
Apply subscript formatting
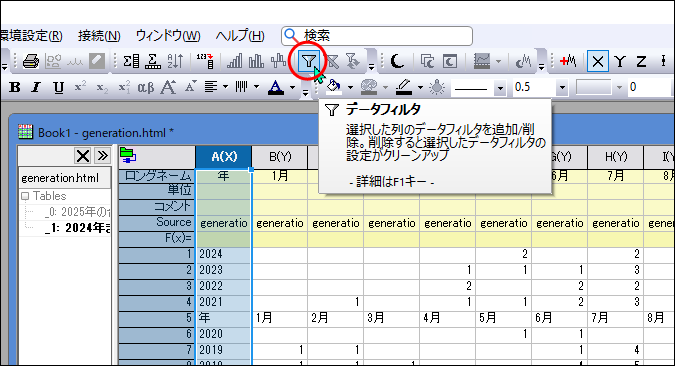coord(102,88)
